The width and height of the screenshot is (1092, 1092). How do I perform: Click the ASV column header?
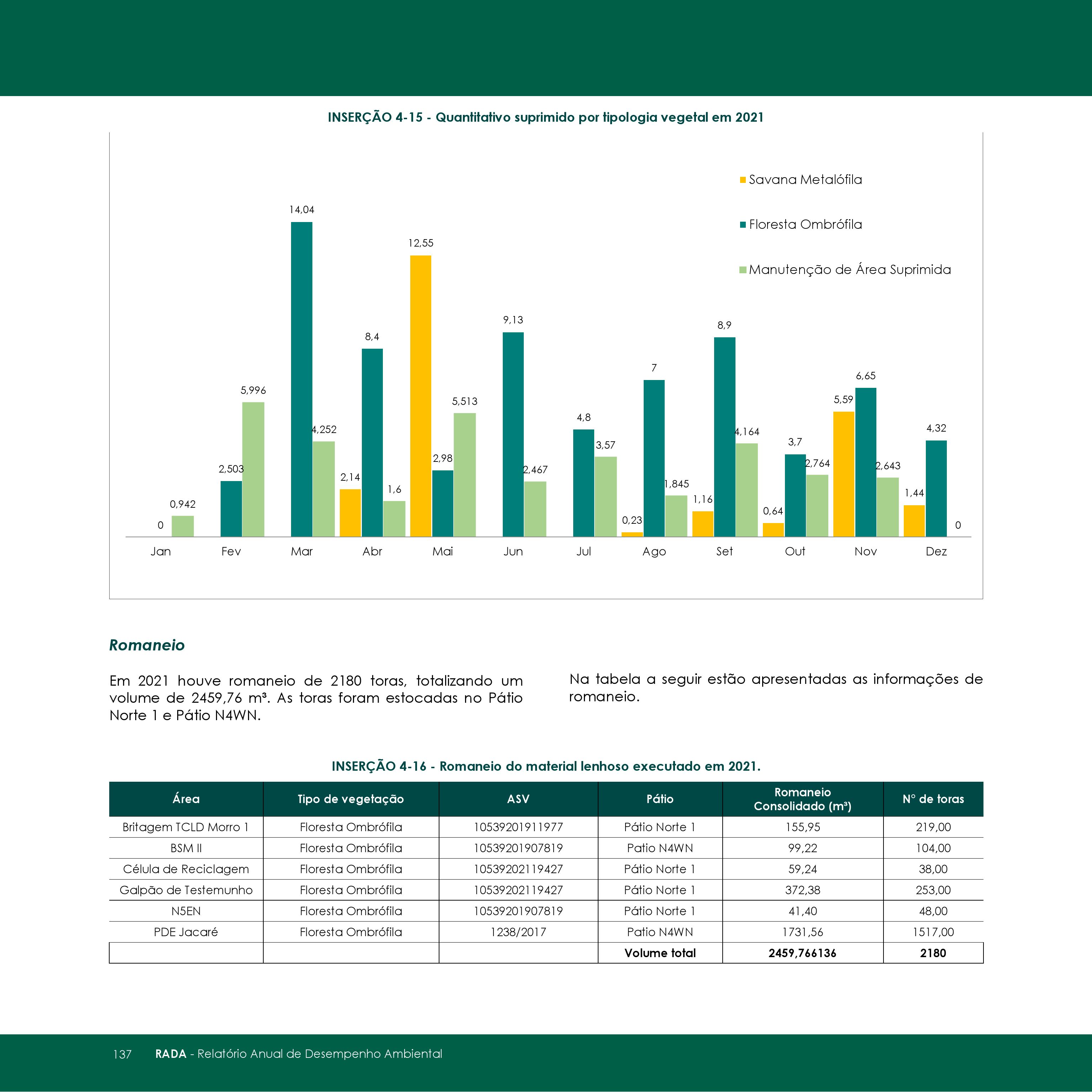click(x=518, y=799)
